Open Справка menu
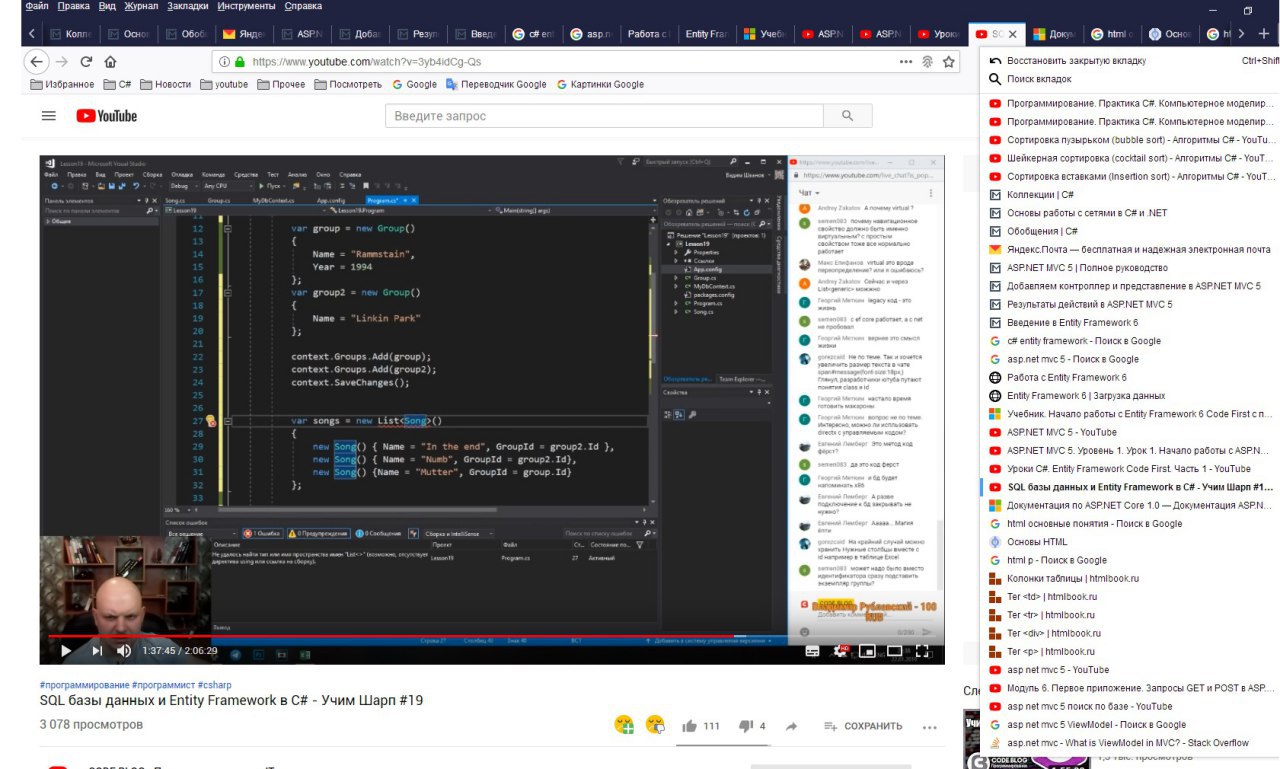1280x769 pixels. [x=303, y=6]
